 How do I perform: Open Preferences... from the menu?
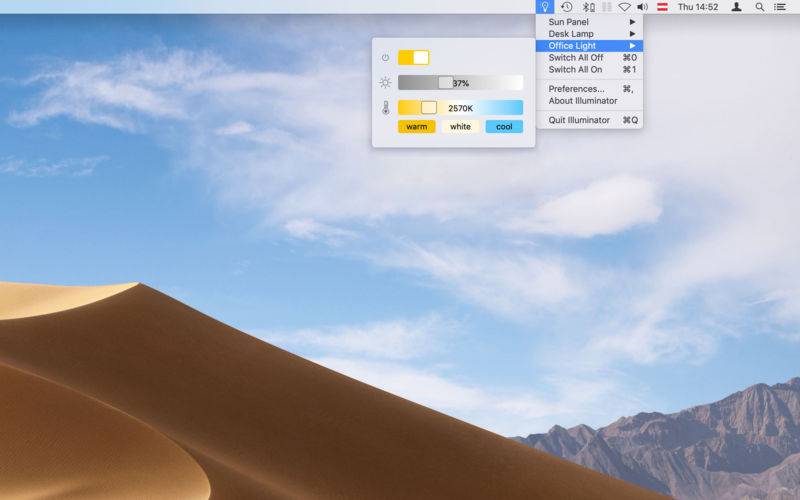pyautogui.click(x=589, y=89)
